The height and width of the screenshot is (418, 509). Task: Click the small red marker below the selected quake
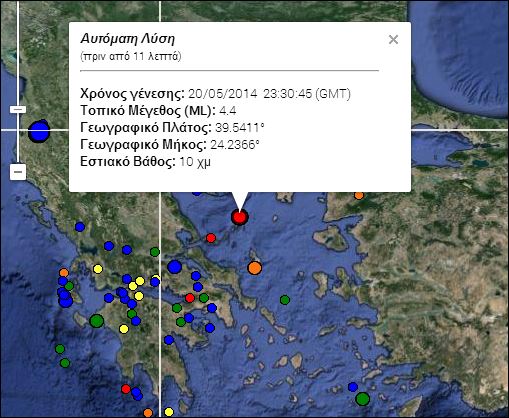pos(211,238)
